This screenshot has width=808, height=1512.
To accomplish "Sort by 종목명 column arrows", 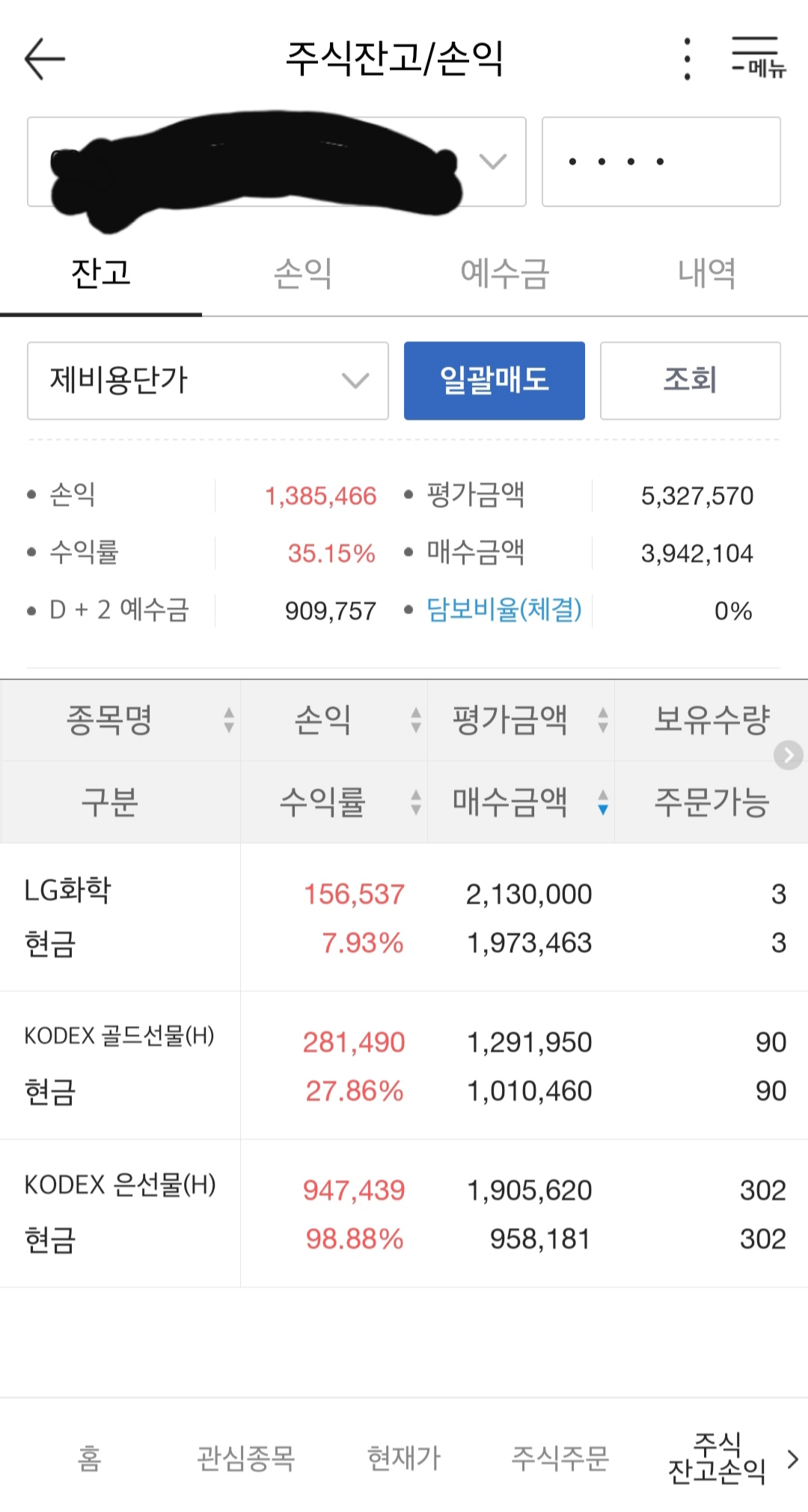I will pyautogui.click(x=229, y=720).
